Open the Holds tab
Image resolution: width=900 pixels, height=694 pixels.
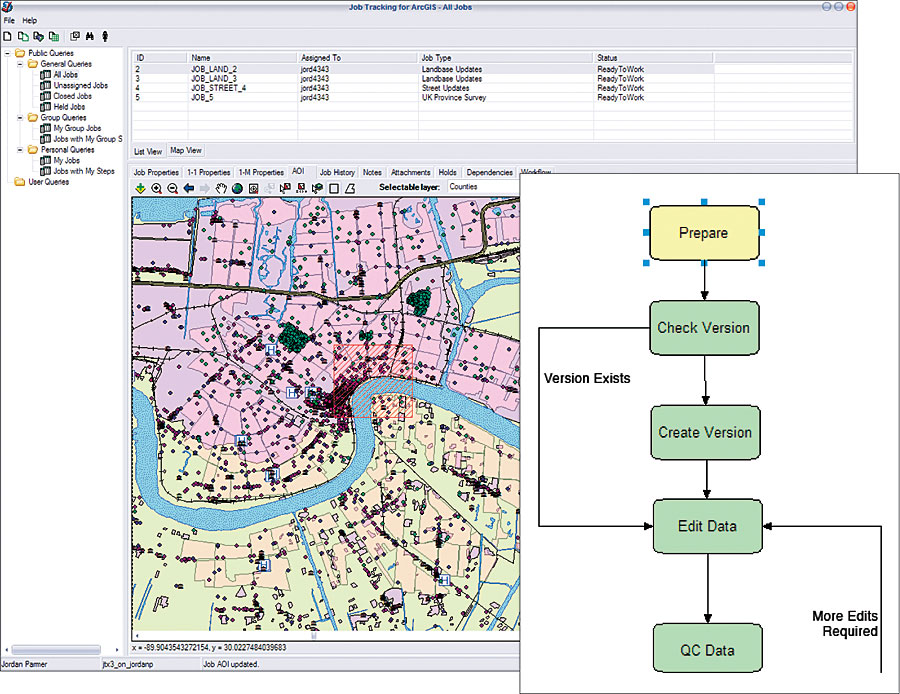tap(448, 172)
